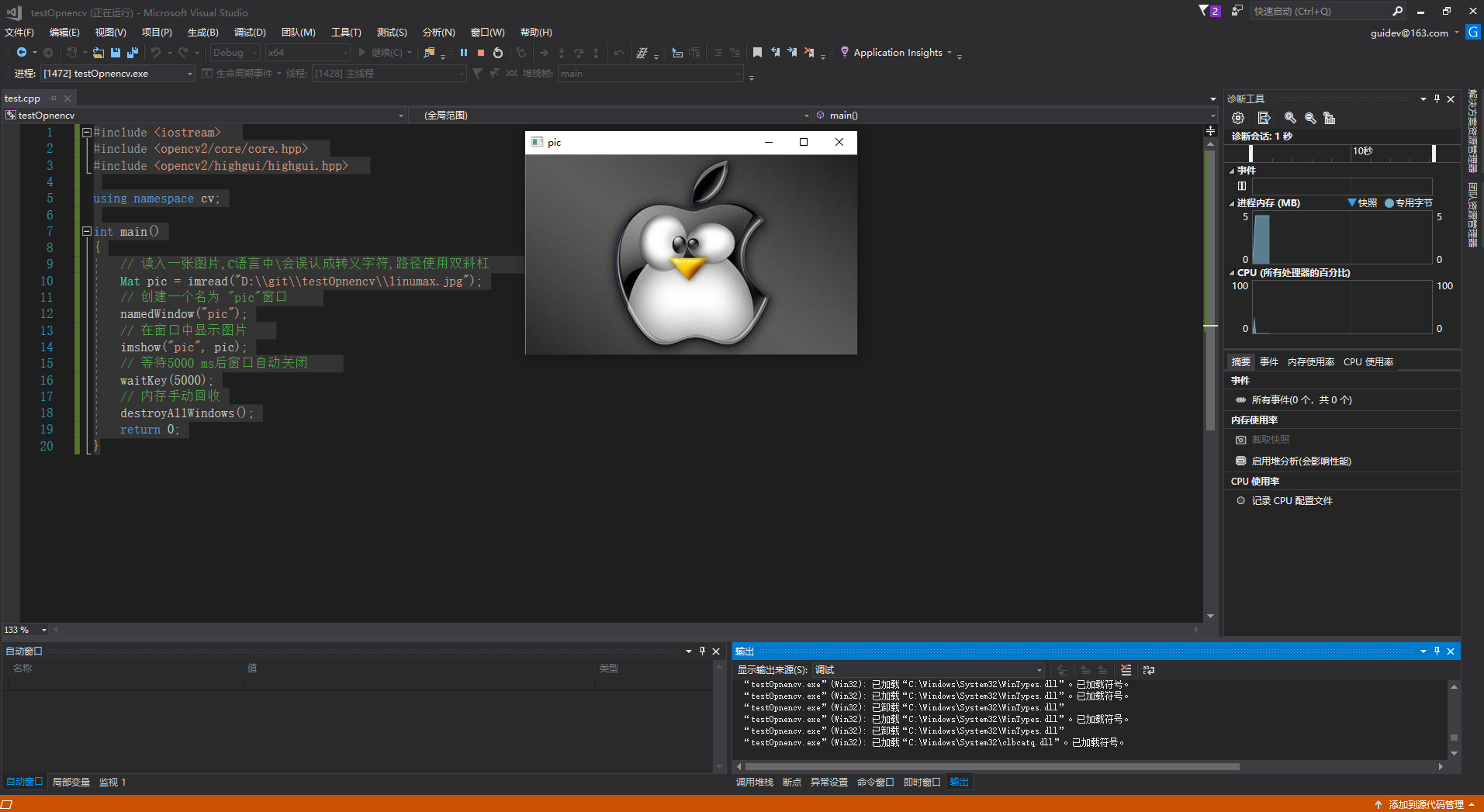This screenshot has height=812, width=1484.
Task: Go to the next bookmark icon
Action: 792,53
